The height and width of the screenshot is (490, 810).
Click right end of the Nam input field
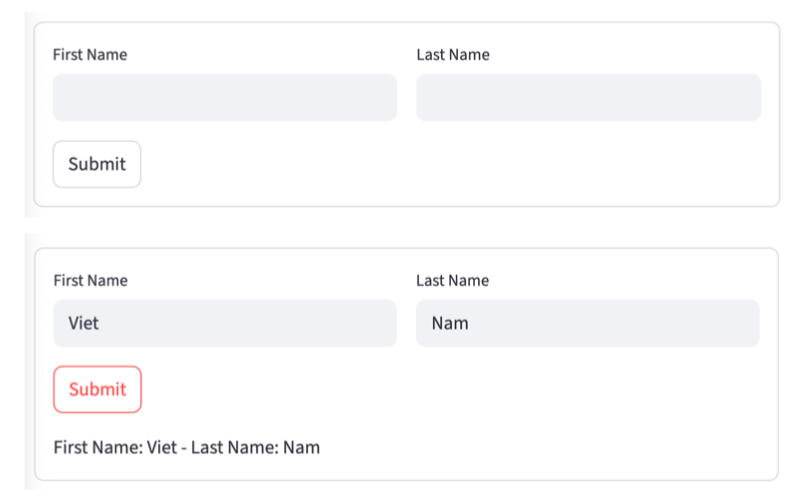[745, 323]
